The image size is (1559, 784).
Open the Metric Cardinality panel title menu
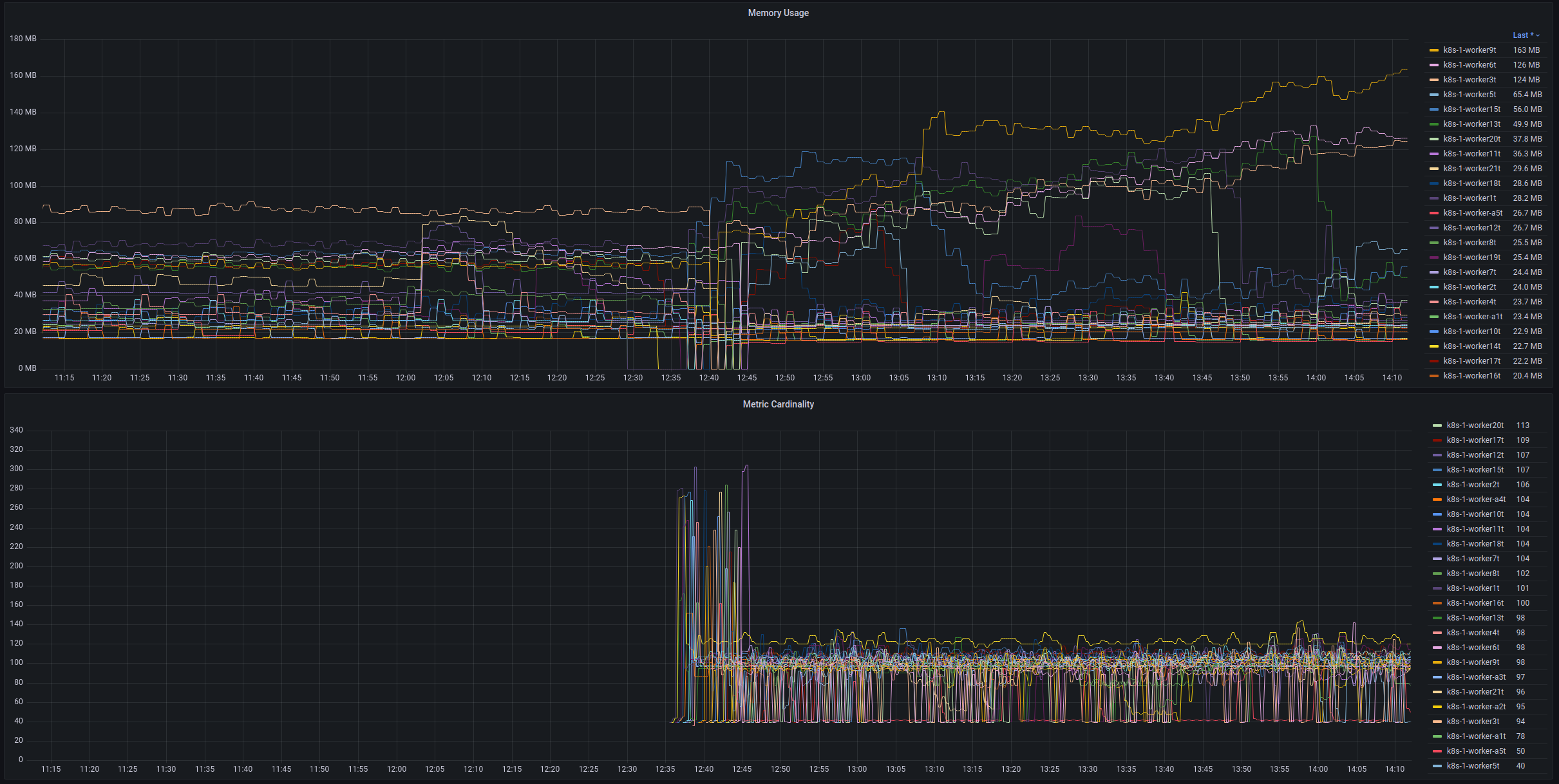778,404
